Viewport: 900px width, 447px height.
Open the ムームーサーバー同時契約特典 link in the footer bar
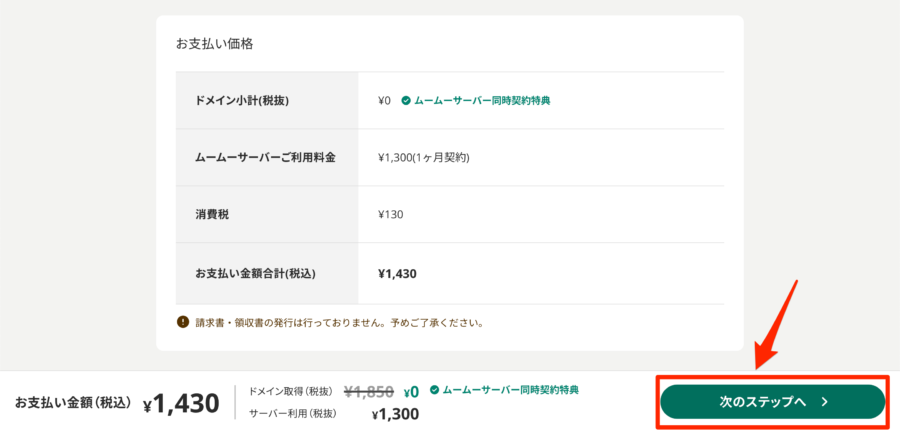click(x=510, y=390)
